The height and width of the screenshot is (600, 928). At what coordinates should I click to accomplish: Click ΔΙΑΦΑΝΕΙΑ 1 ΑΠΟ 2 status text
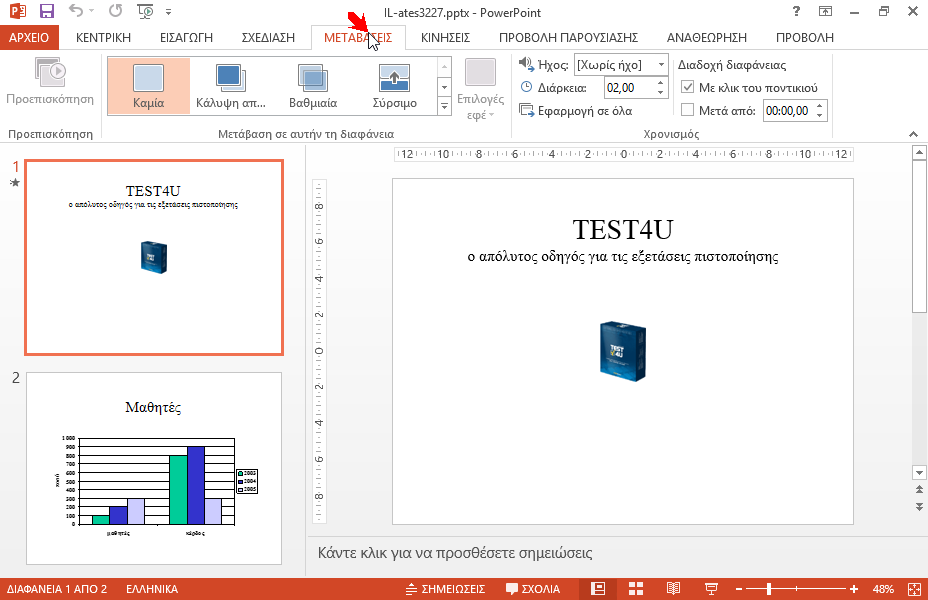click(x=57, y=589)
